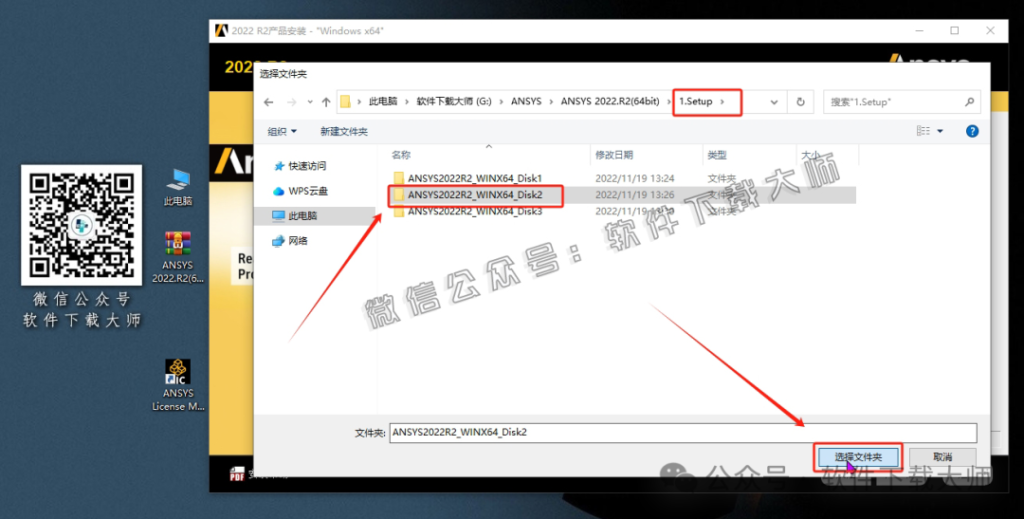Image resolution: width=1024 pixels, height=519 pixels.
Task: Select 此电脑 in the address path
Action: pos(383,101)
